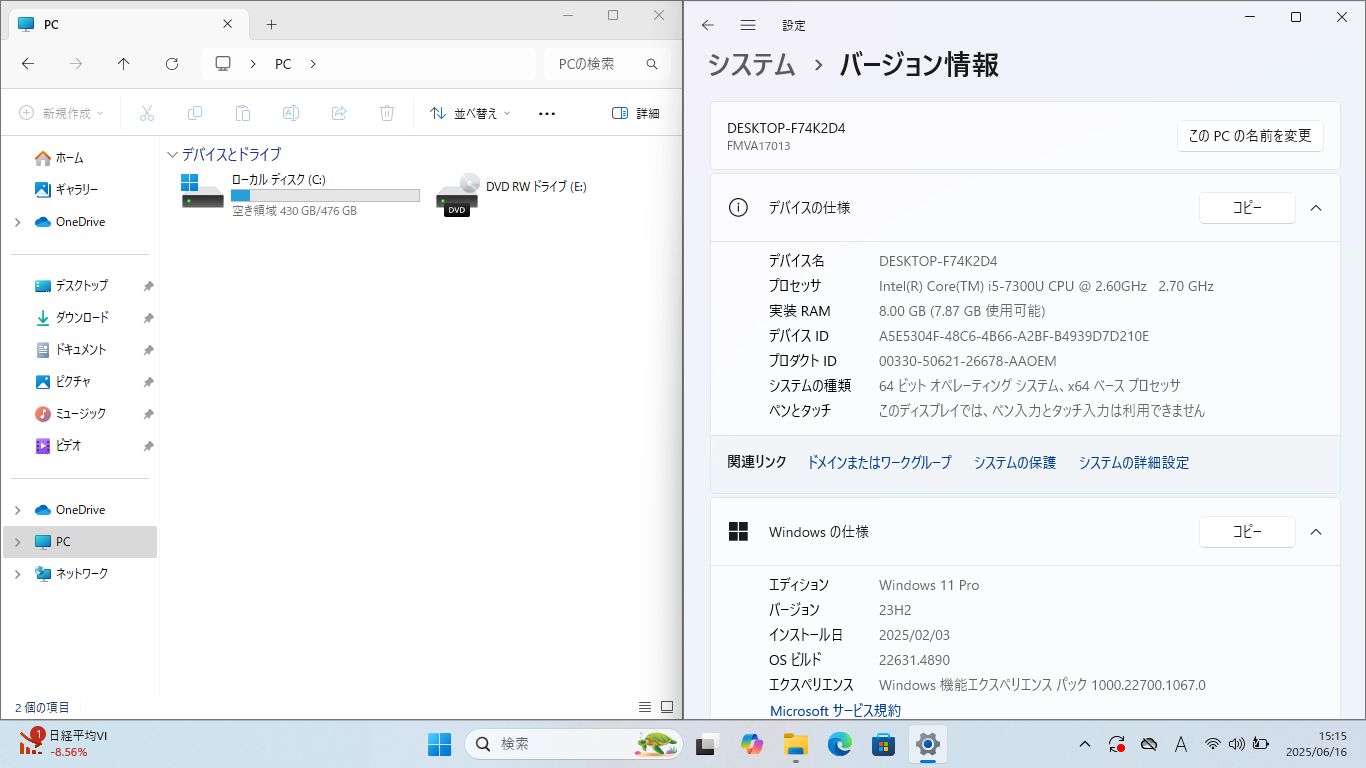
Task: Open a new File Explorer tab with plus
Action: [271, 24]
